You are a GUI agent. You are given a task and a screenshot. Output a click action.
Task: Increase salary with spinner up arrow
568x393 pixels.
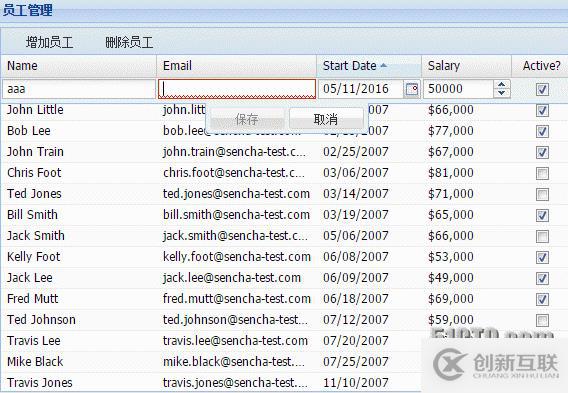click(x=502, y=85)
